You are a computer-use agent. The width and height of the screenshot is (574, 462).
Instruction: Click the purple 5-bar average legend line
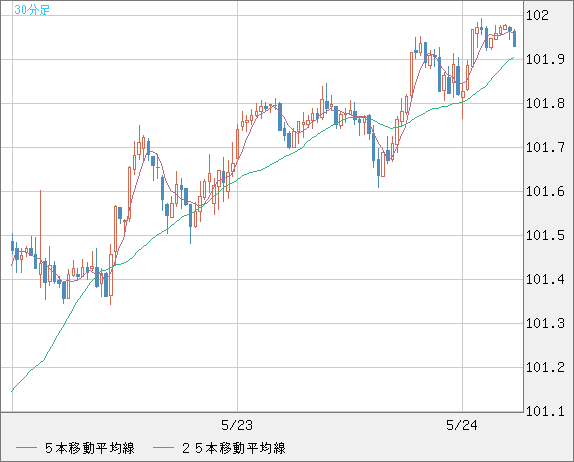(x=26, y=448)
